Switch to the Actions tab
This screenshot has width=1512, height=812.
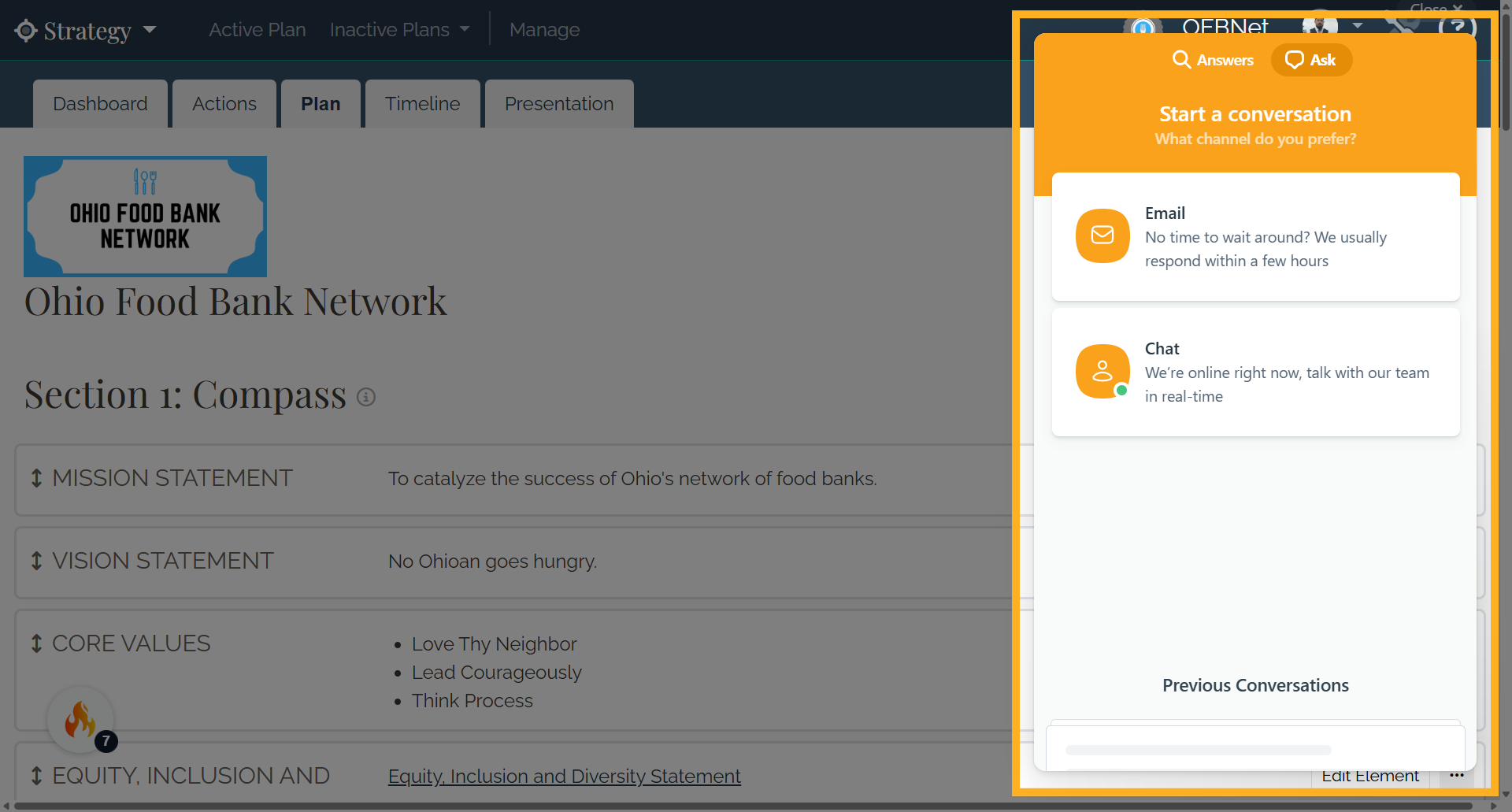[x=224, y=104]
